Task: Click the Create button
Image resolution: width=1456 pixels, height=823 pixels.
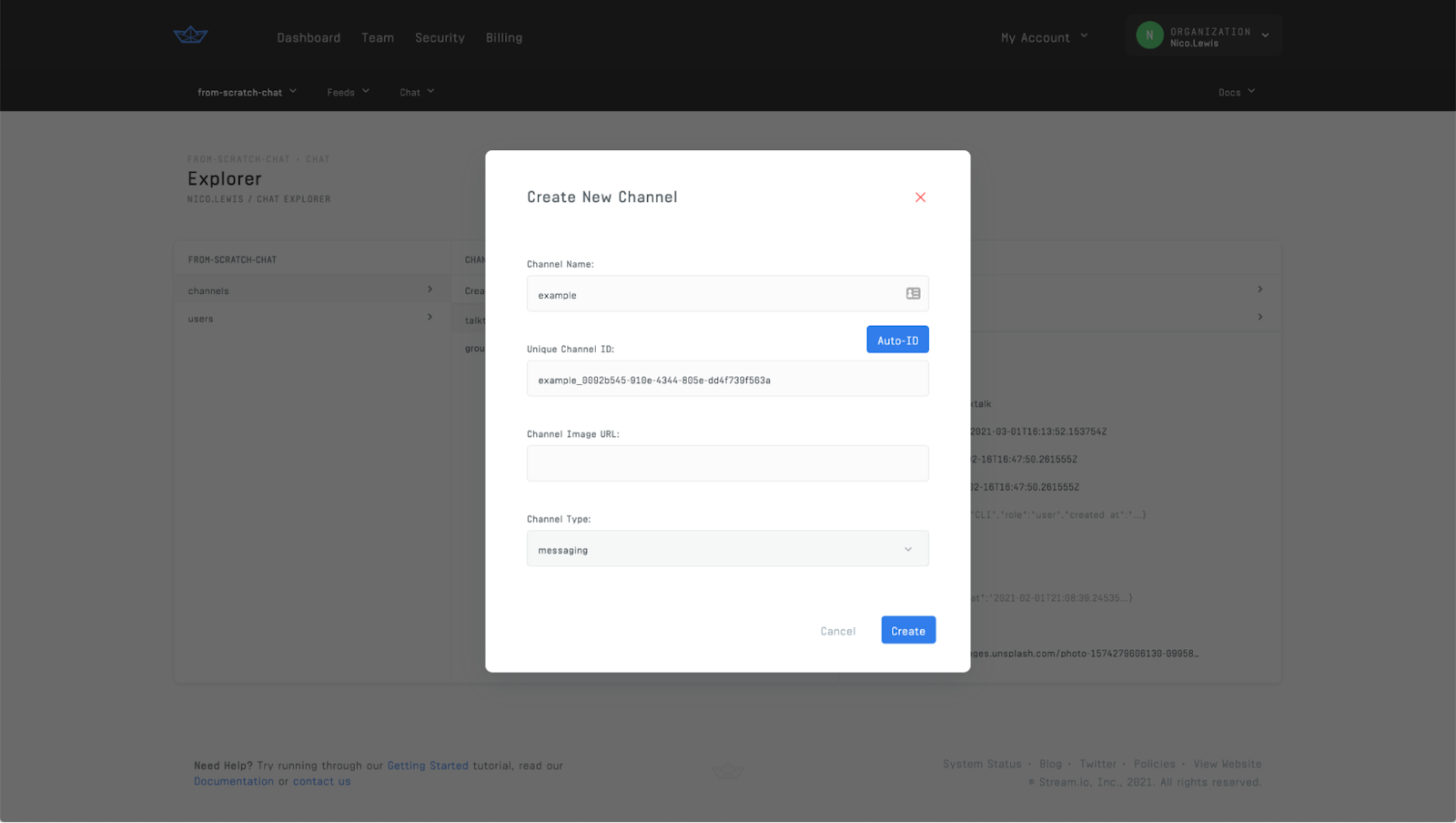Action: 907,629
